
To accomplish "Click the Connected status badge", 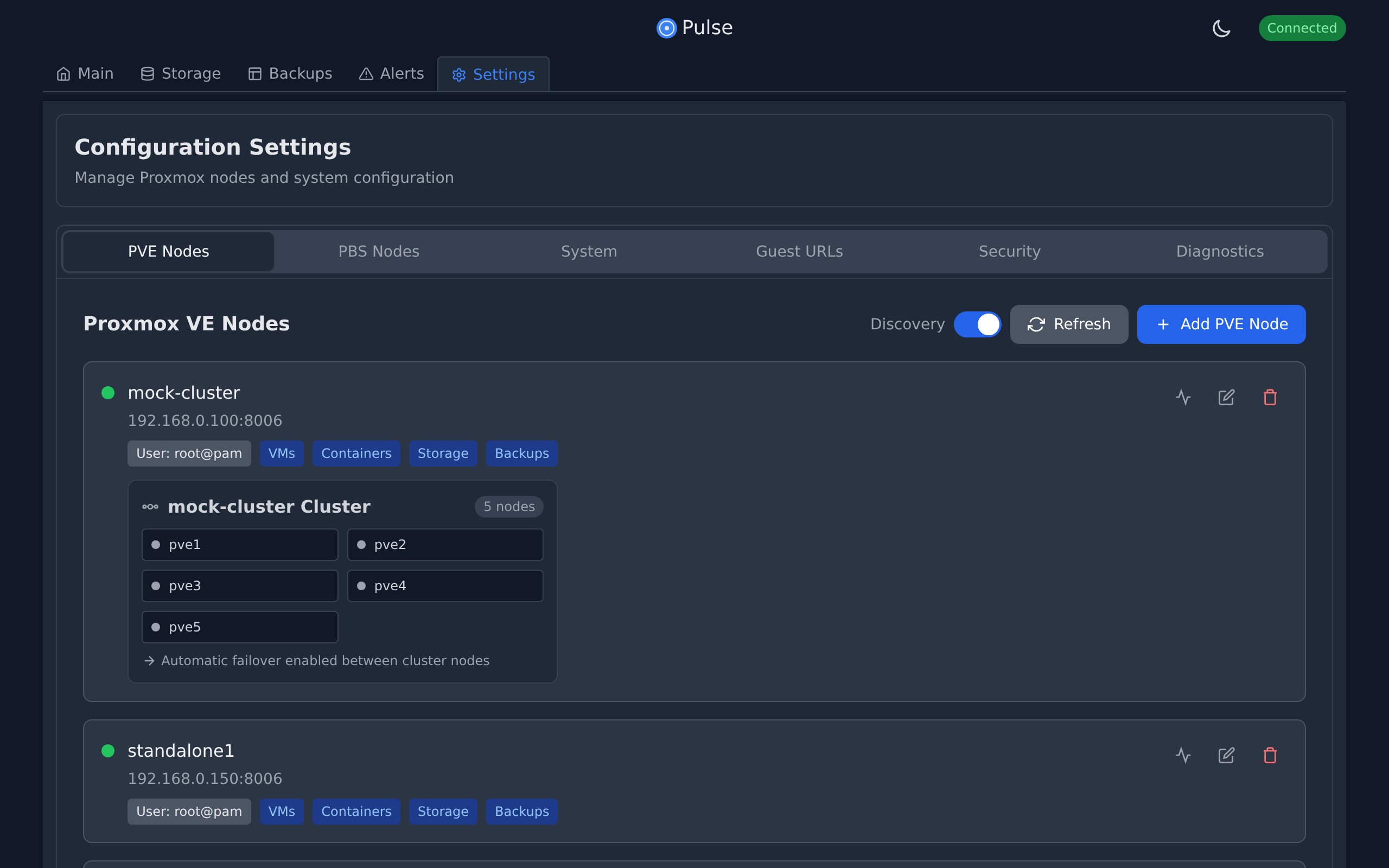I will [1301, 28].
